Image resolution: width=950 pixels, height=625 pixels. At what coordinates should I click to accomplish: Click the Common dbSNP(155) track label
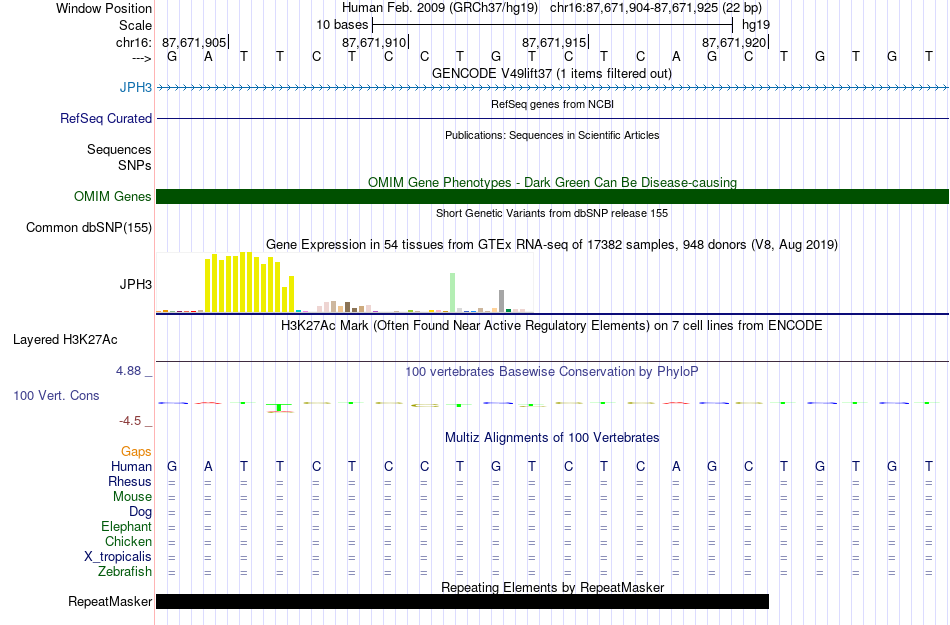point(88,228)
